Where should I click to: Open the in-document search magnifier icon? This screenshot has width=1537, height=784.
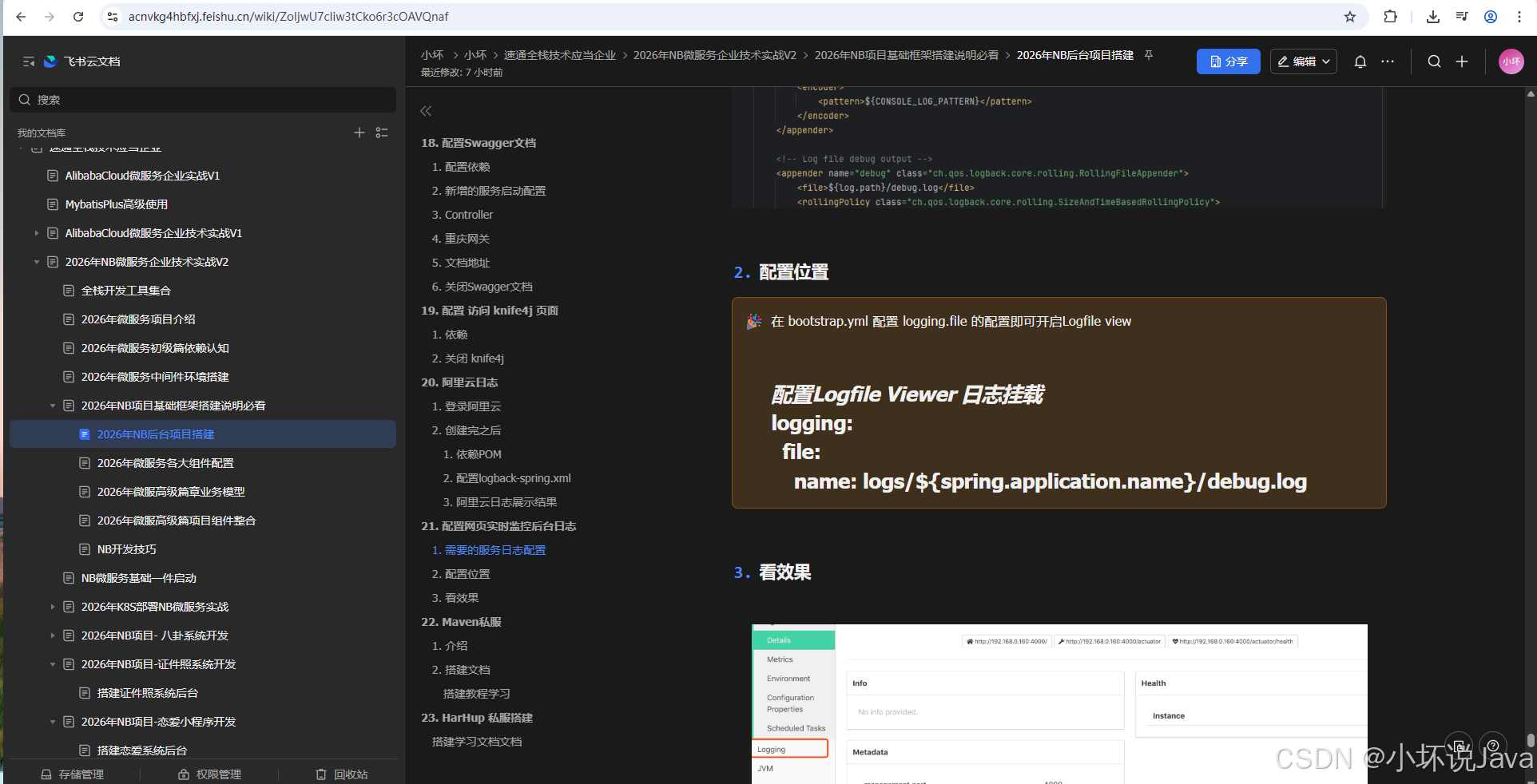[x=1434, y=61]
